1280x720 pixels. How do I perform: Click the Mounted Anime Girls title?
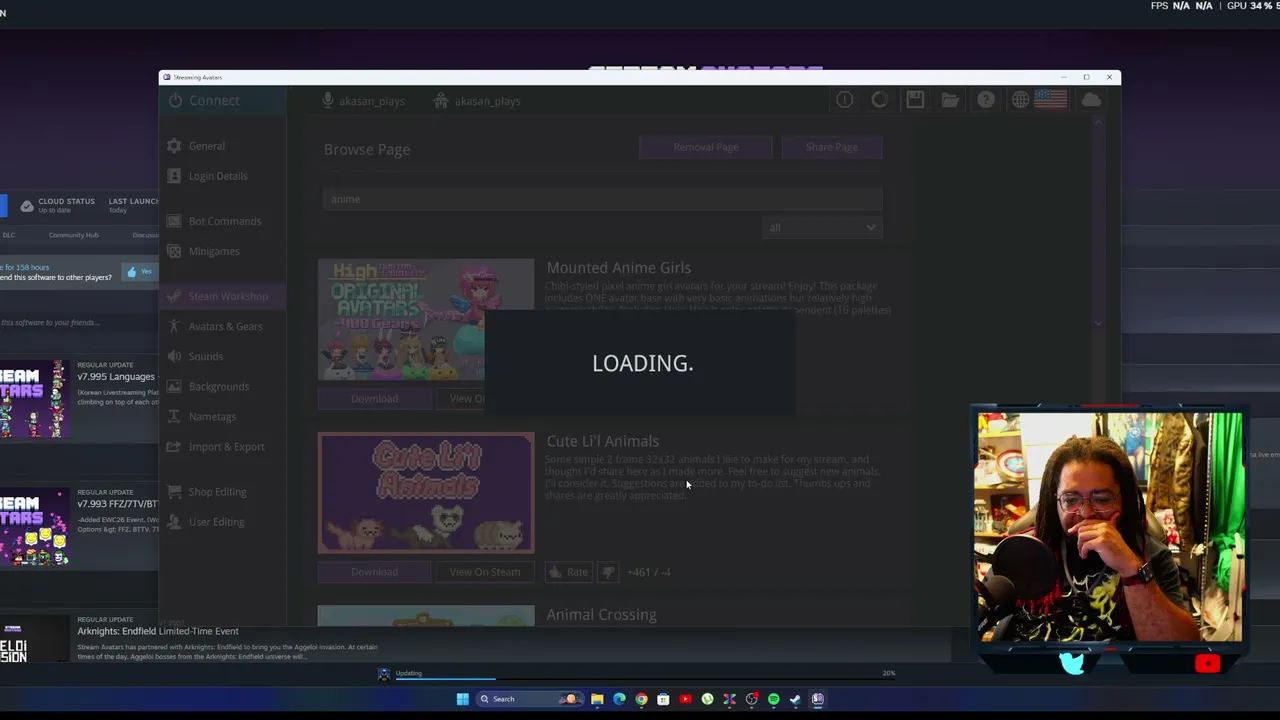point(618,268)
